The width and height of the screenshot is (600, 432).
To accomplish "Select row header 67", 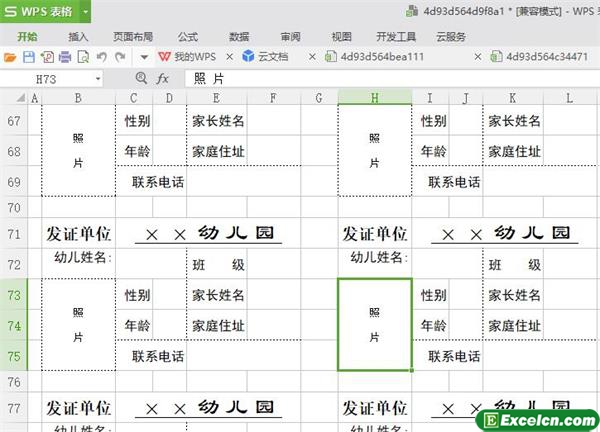I will [x=14, y=121].
